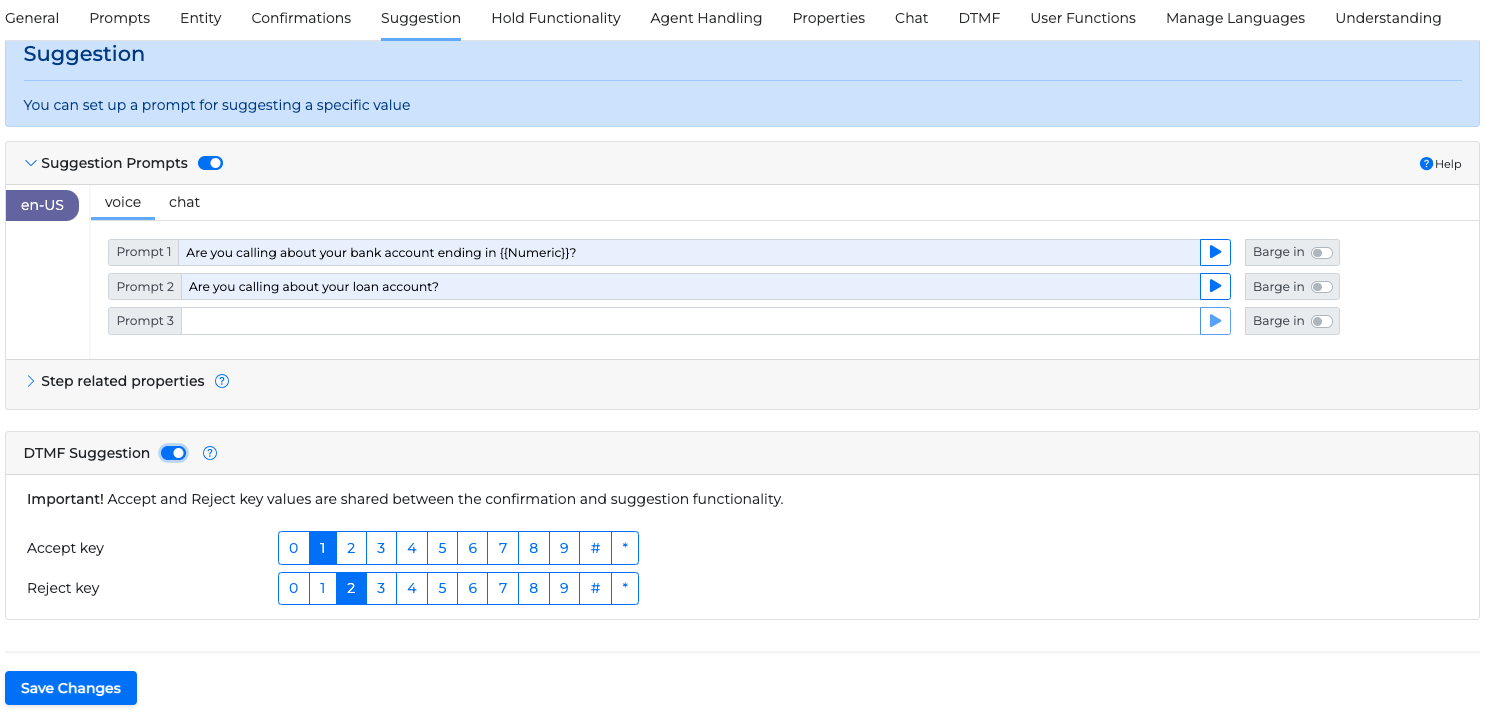Play the Prompt 1 audio preview
Screen dimensions: 1489x713
pos(1215,252)
